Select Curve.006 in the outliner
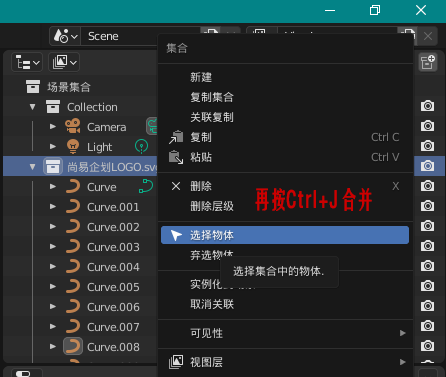 pyautogui.click(x=113, y=307)
